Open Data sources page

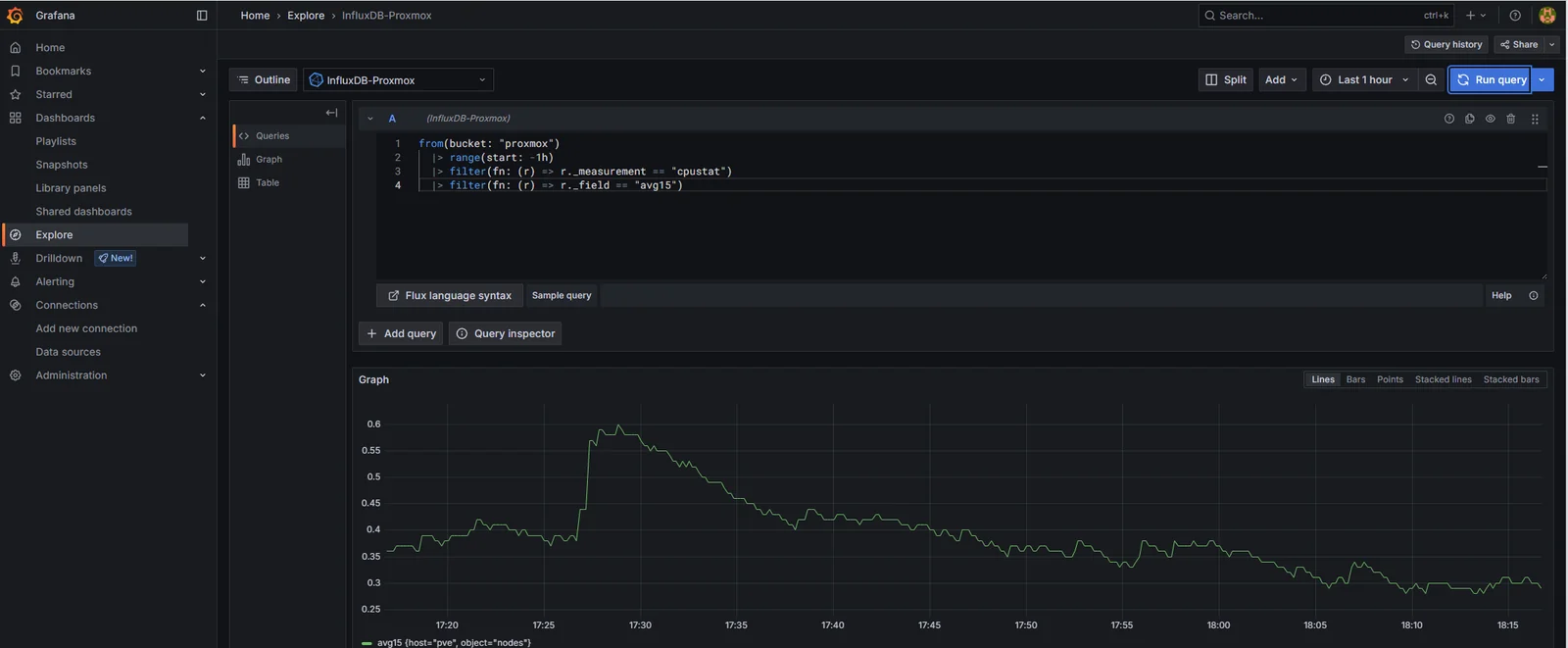pyautogui.click(x=68, y=352)
